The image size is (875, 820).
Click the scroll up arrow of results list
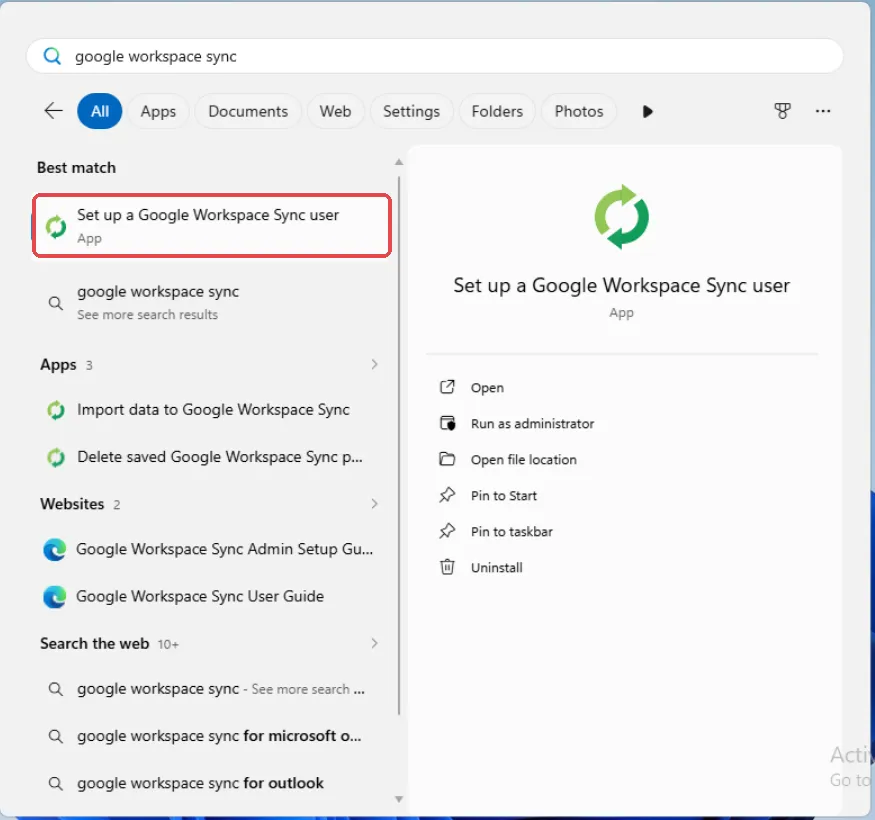click(x=398, y=162)
